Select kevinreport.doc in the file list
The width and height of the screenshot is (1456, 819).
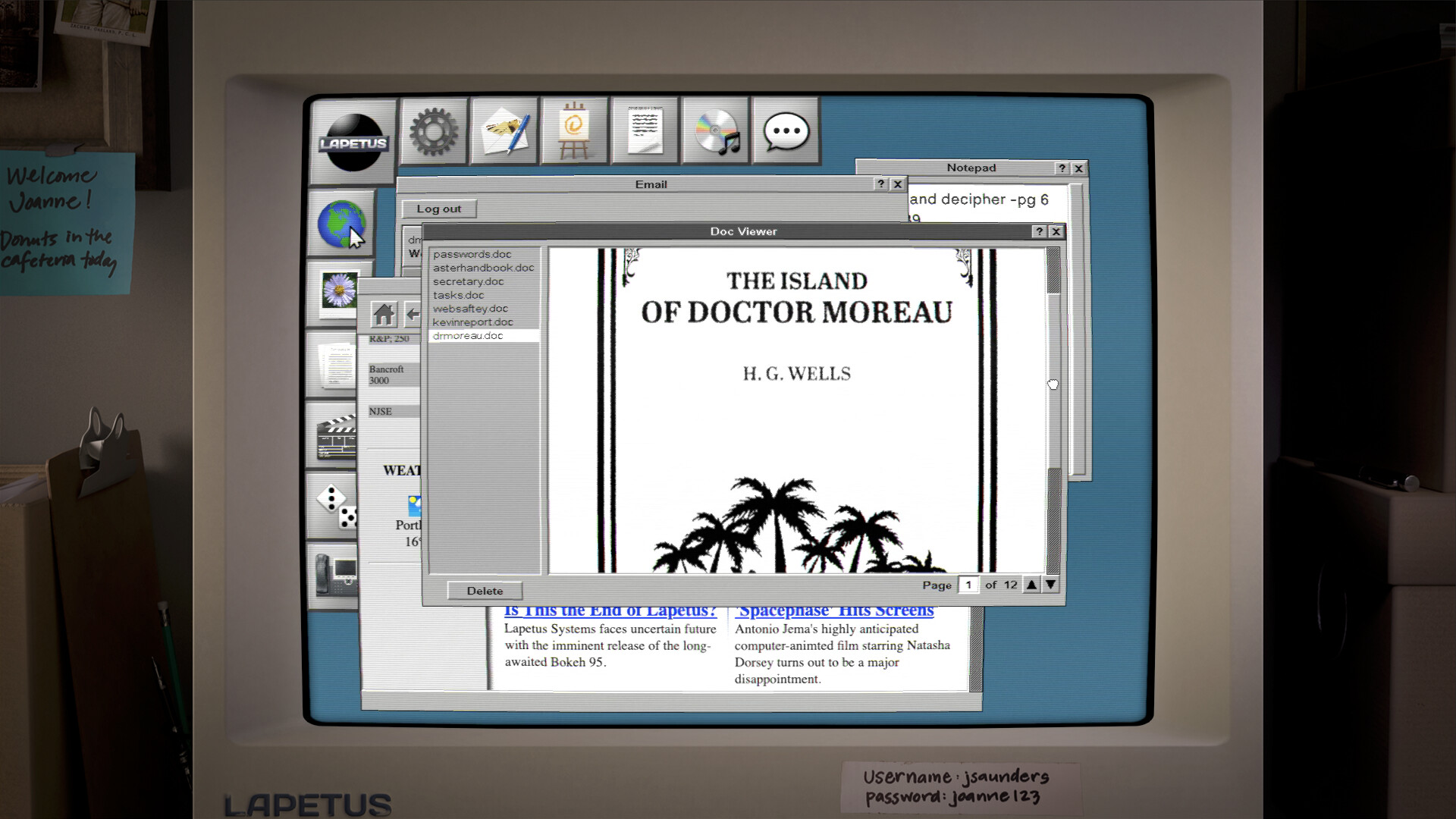pyautogui.click(x=472, y=322)
